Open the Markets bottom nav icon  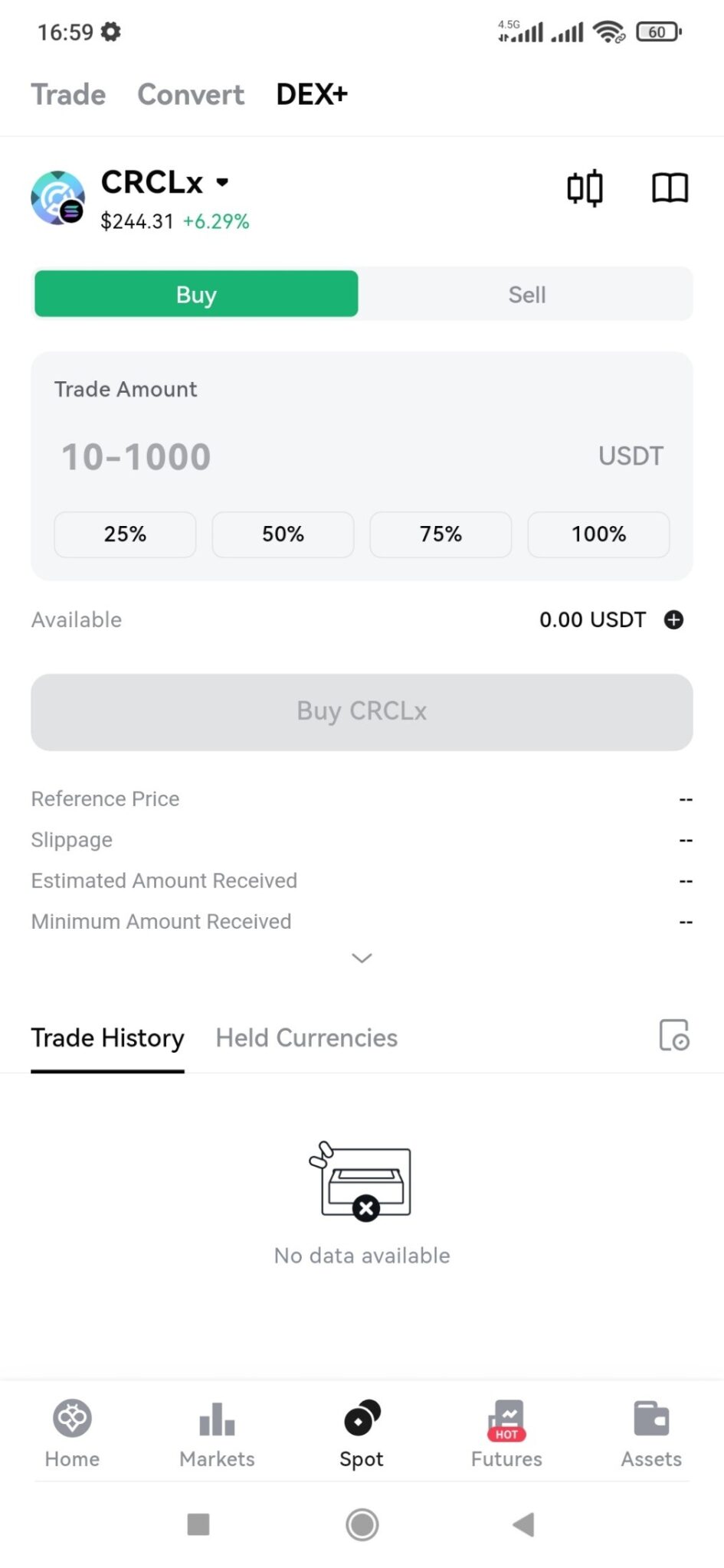pos(217,1432)
